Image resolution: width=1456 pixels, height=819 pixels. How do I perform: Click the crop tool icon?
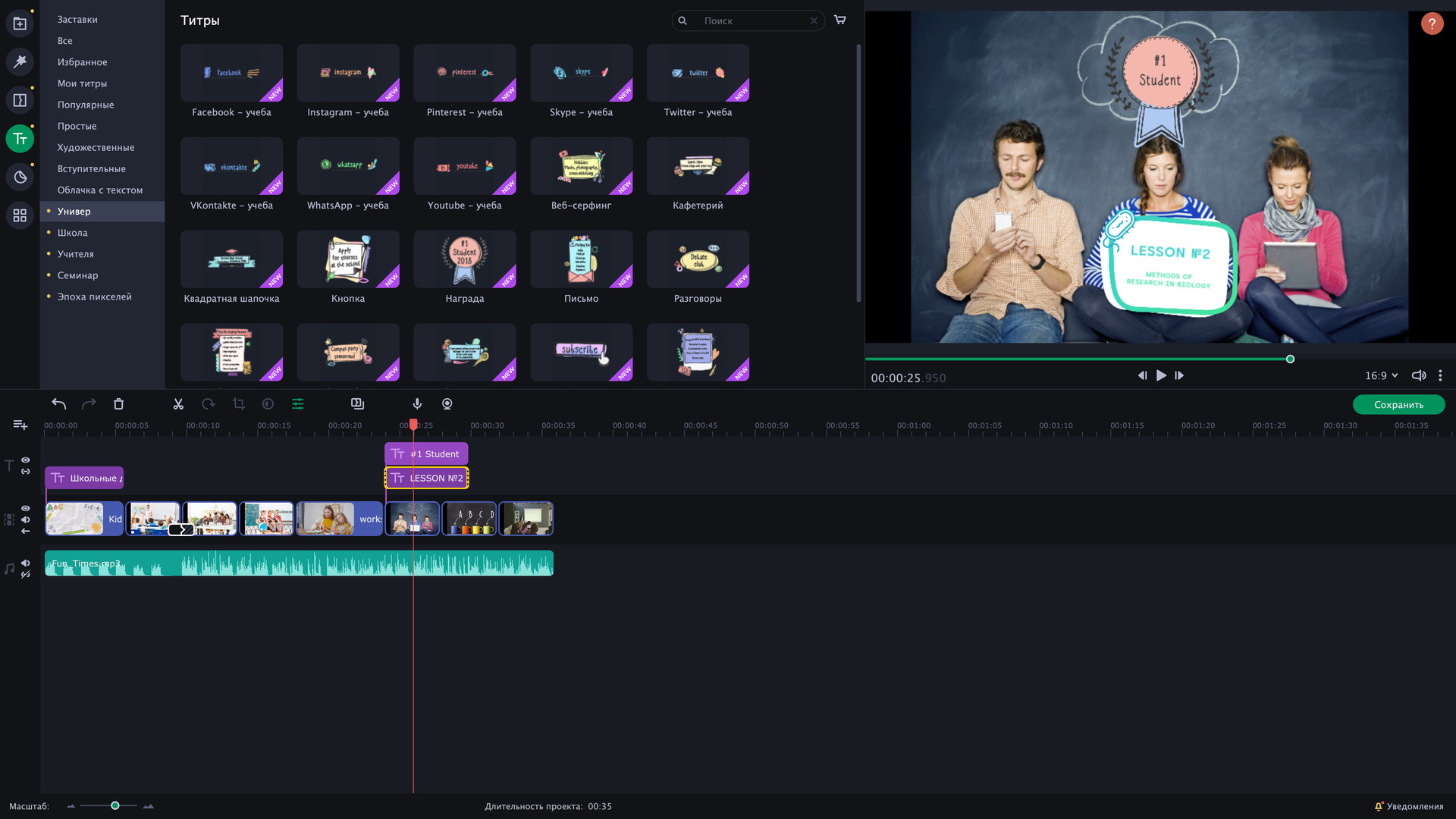pos(238,404)
